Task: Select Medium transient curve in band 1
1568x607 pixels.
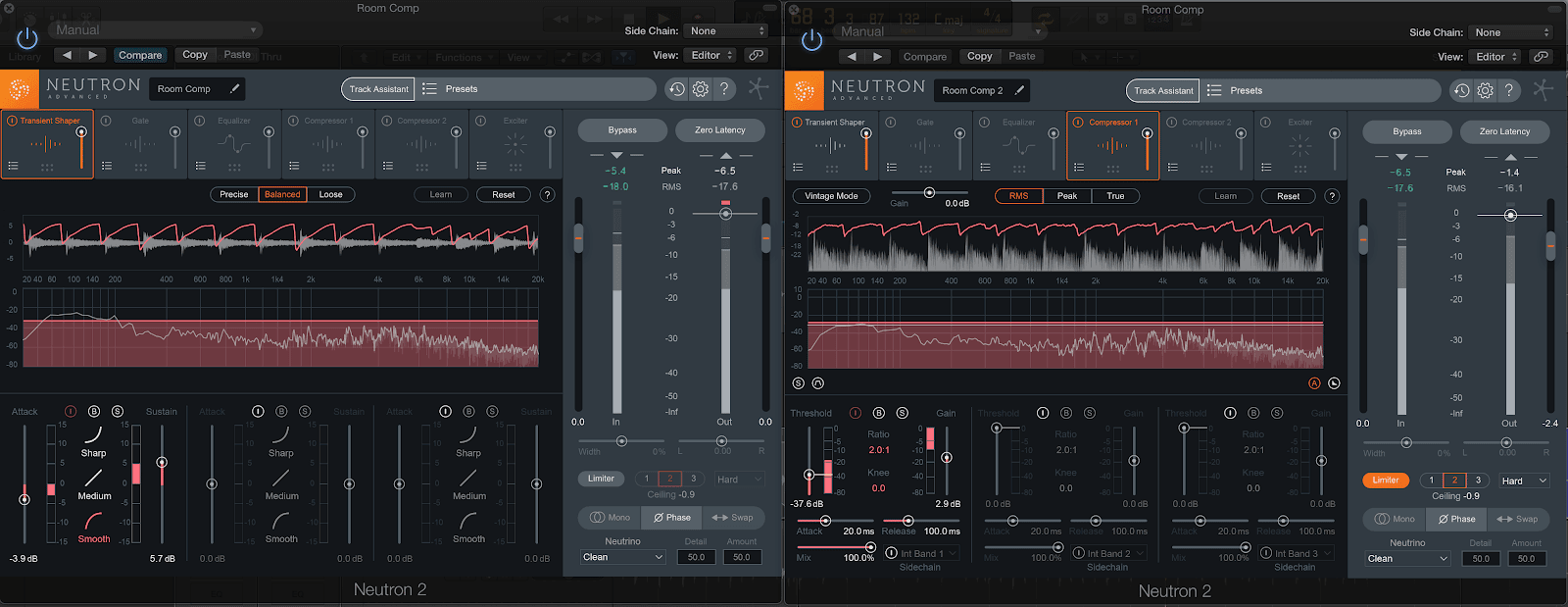Action: (x=94, y=483)
